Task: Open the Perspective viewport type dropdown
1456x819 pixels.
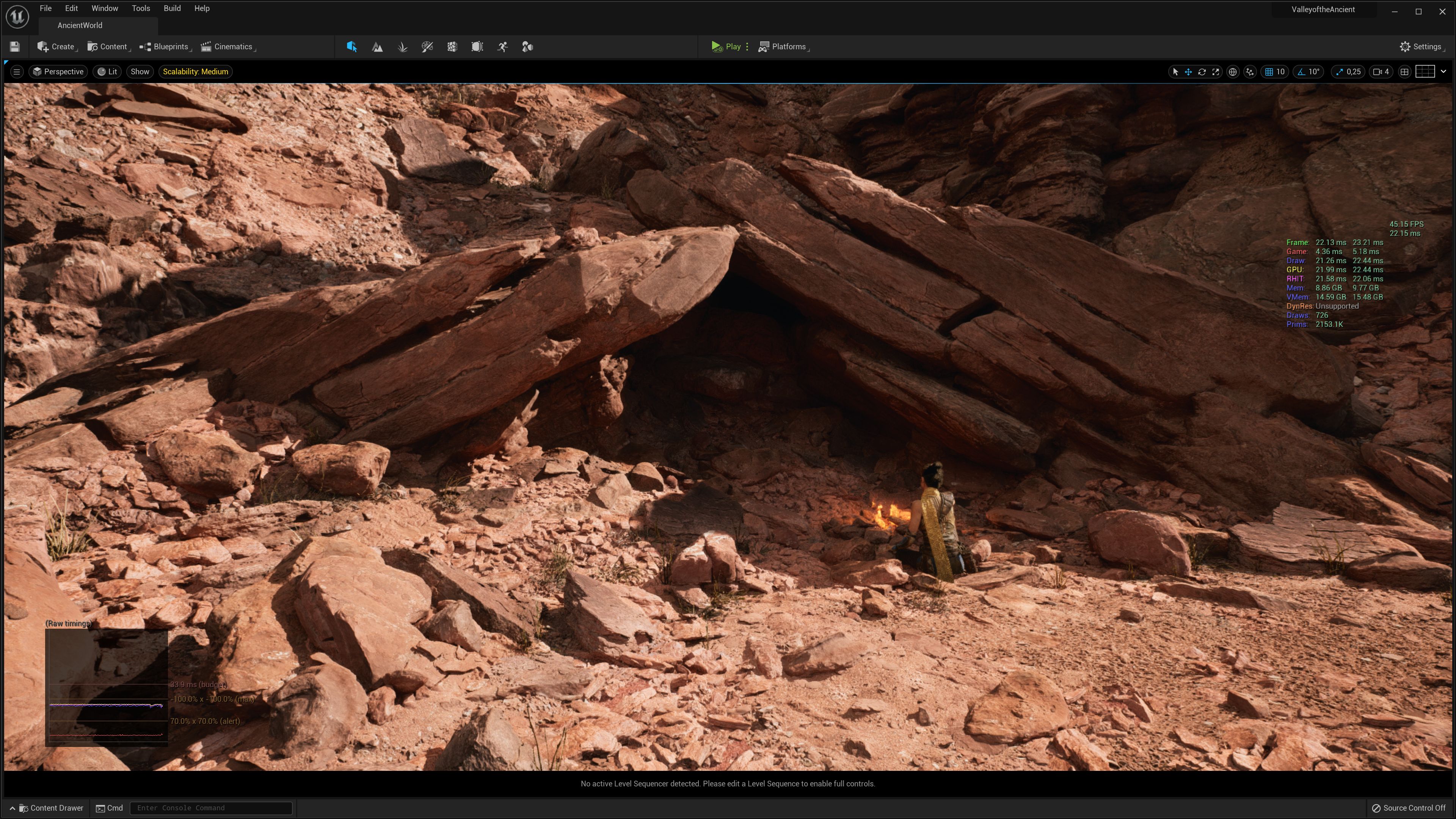Action: point(58,72)
